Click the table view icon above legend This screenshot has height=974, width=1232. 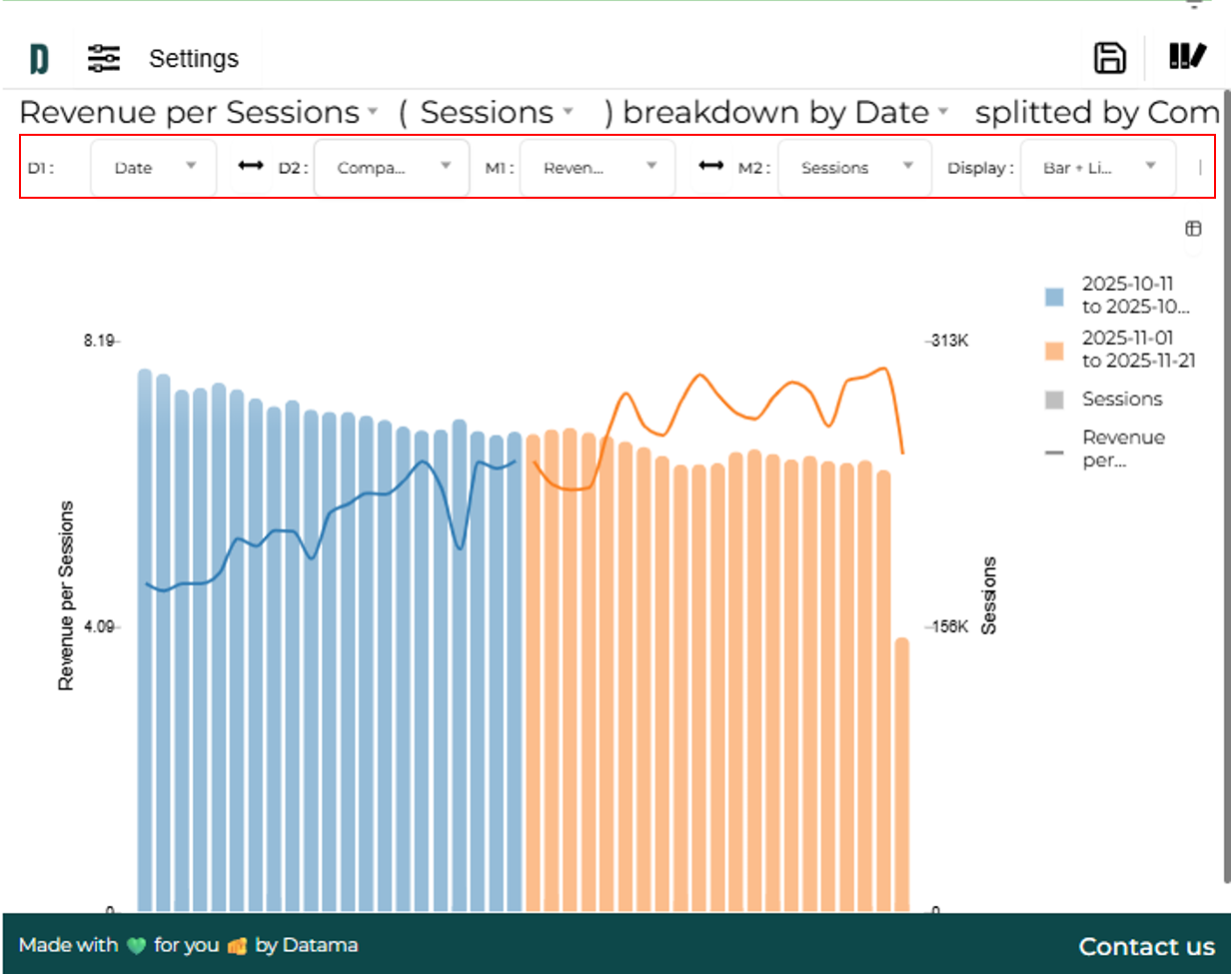pos(1193,229)
